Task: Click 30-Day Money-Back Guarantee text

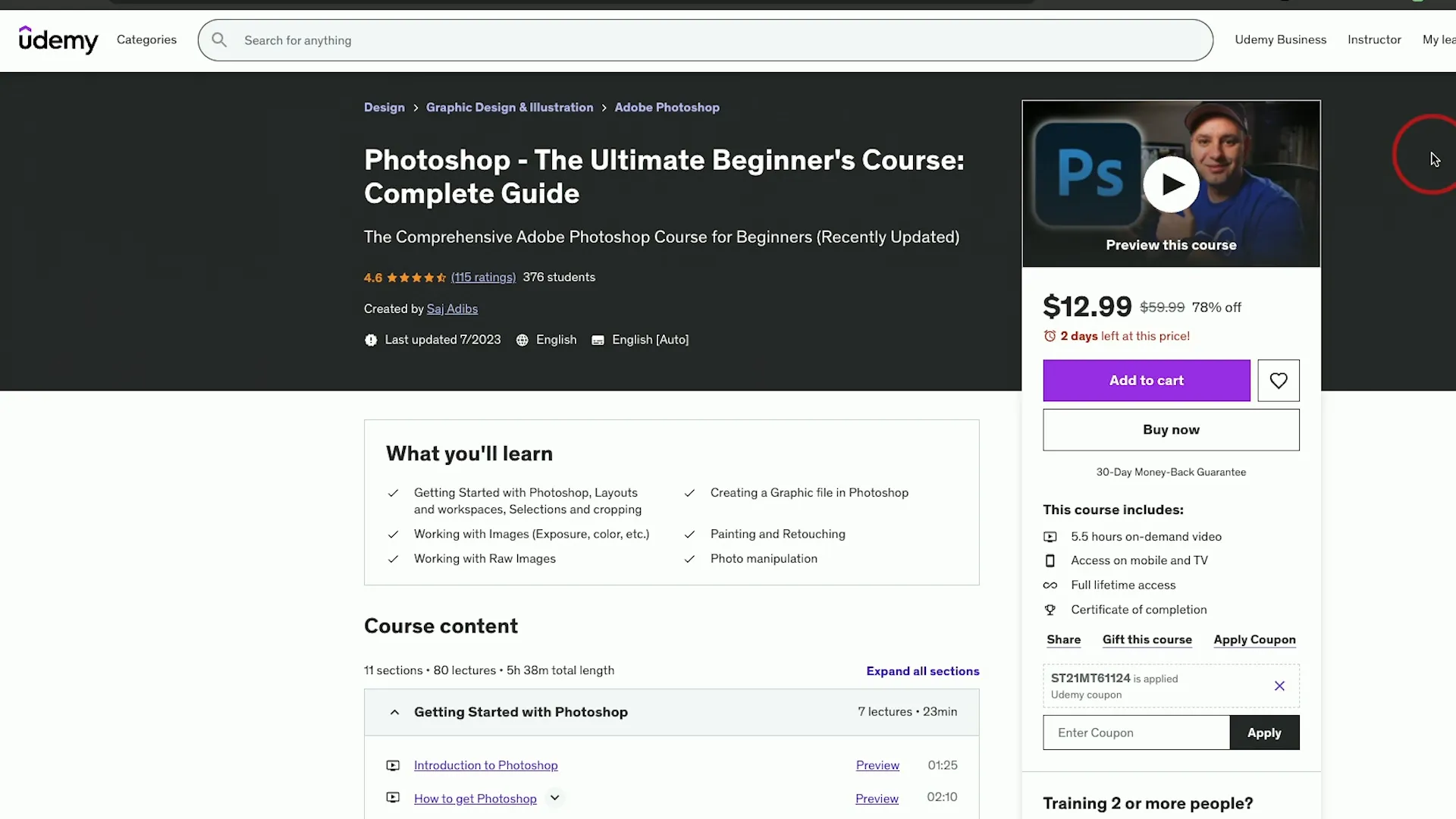Action: click(x=1171, y=472)
